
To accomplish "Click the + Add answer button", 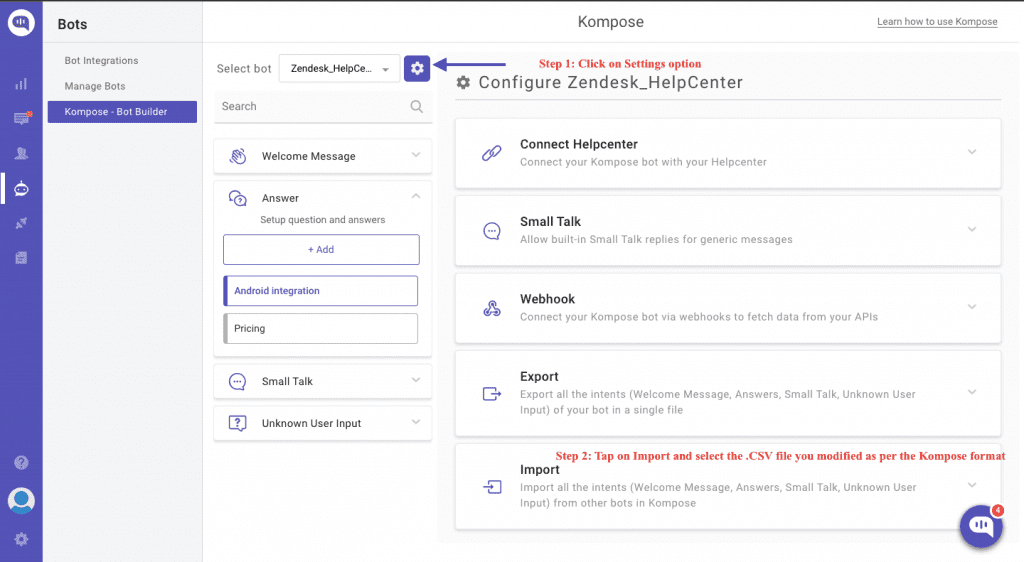I will (321, 249).
